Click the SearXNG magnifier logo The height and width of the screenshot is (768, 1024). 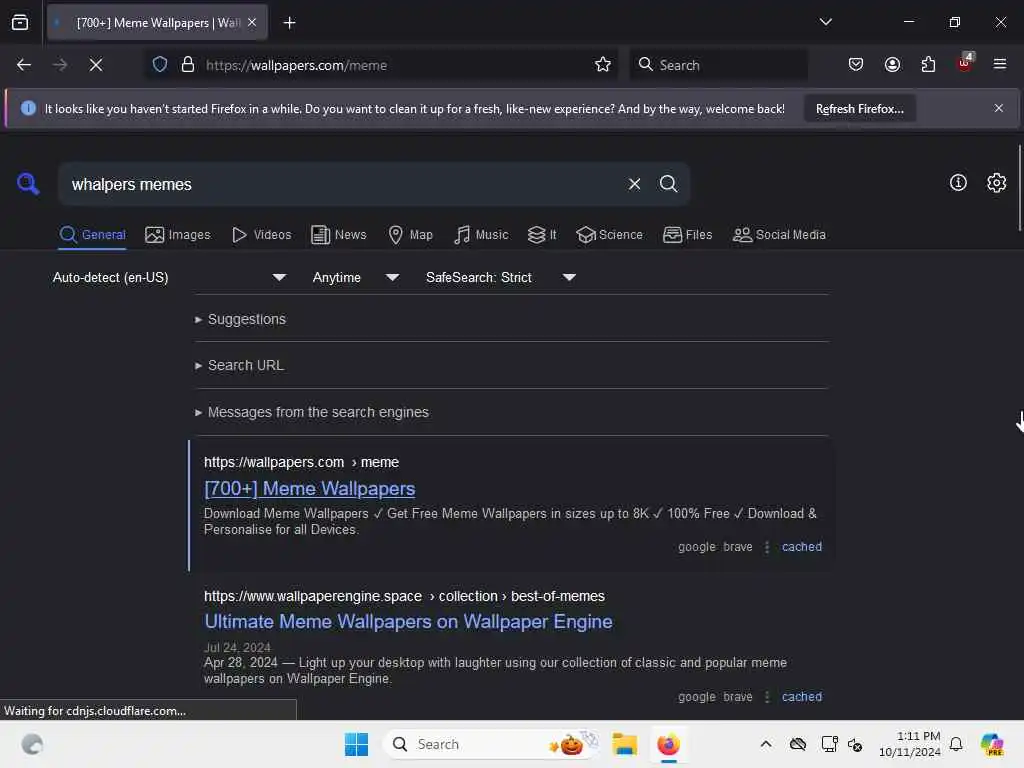(28, 184)
